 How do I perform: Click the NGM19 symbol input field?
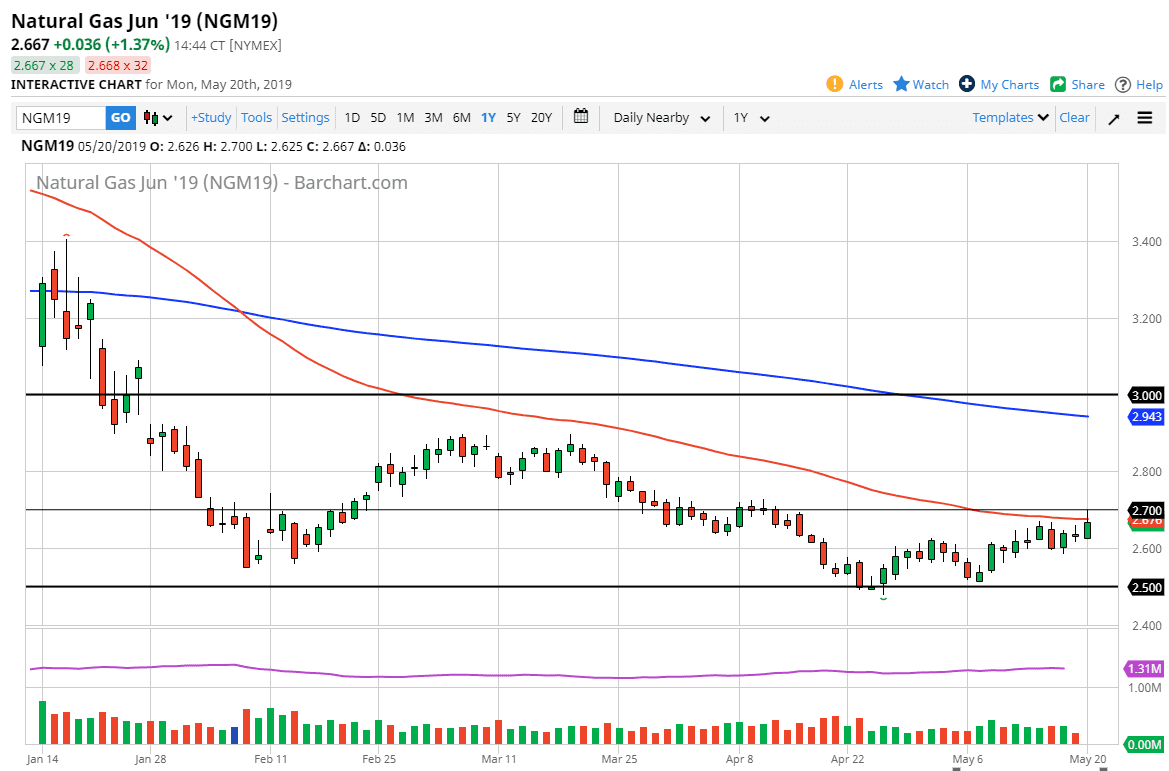tap(61, 118)
